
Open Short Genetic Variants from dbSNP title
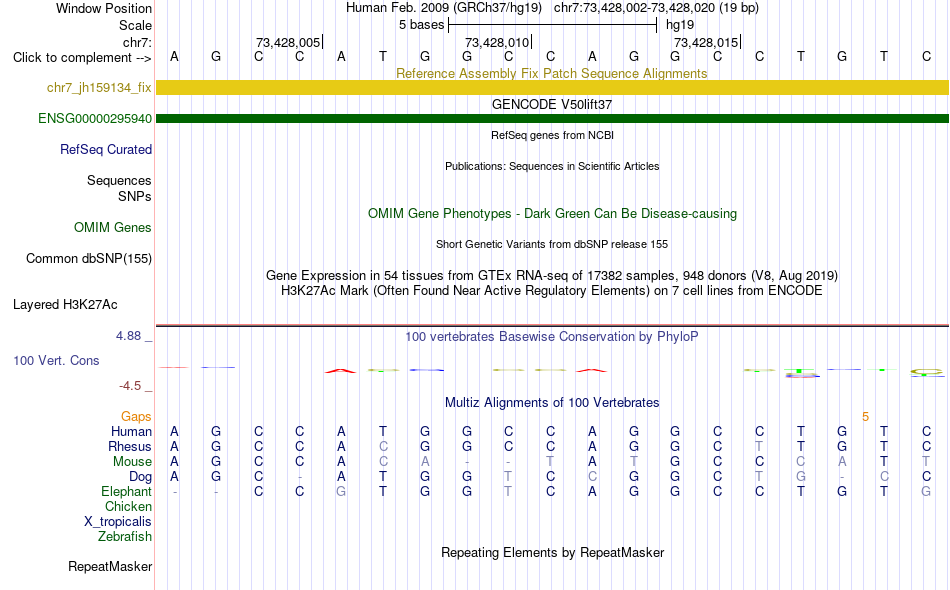(x=552, y=244)
